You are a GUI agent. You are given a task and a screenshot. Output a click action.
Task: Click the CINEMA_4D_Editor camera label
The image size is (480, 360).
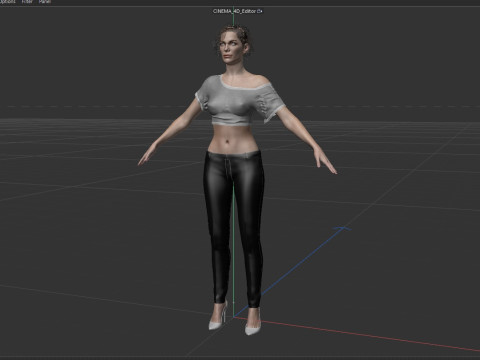click(234, 11)
